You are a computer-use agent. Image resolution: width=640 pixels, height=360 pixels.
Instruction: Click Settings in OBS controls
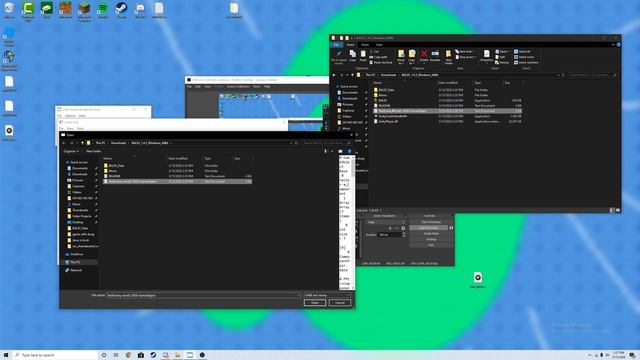coord(431,239)
